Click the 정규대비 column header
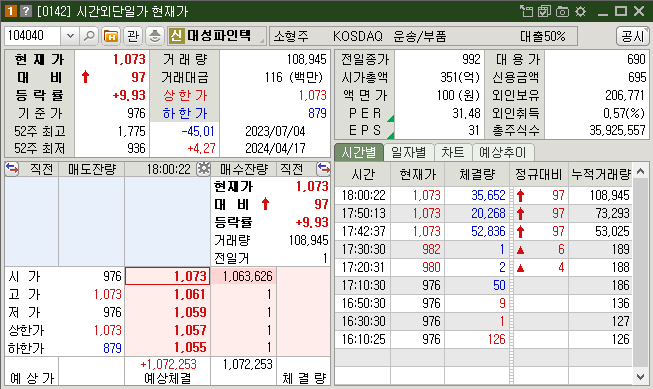This screenshot has width=653, height=389. click(539, 174)
